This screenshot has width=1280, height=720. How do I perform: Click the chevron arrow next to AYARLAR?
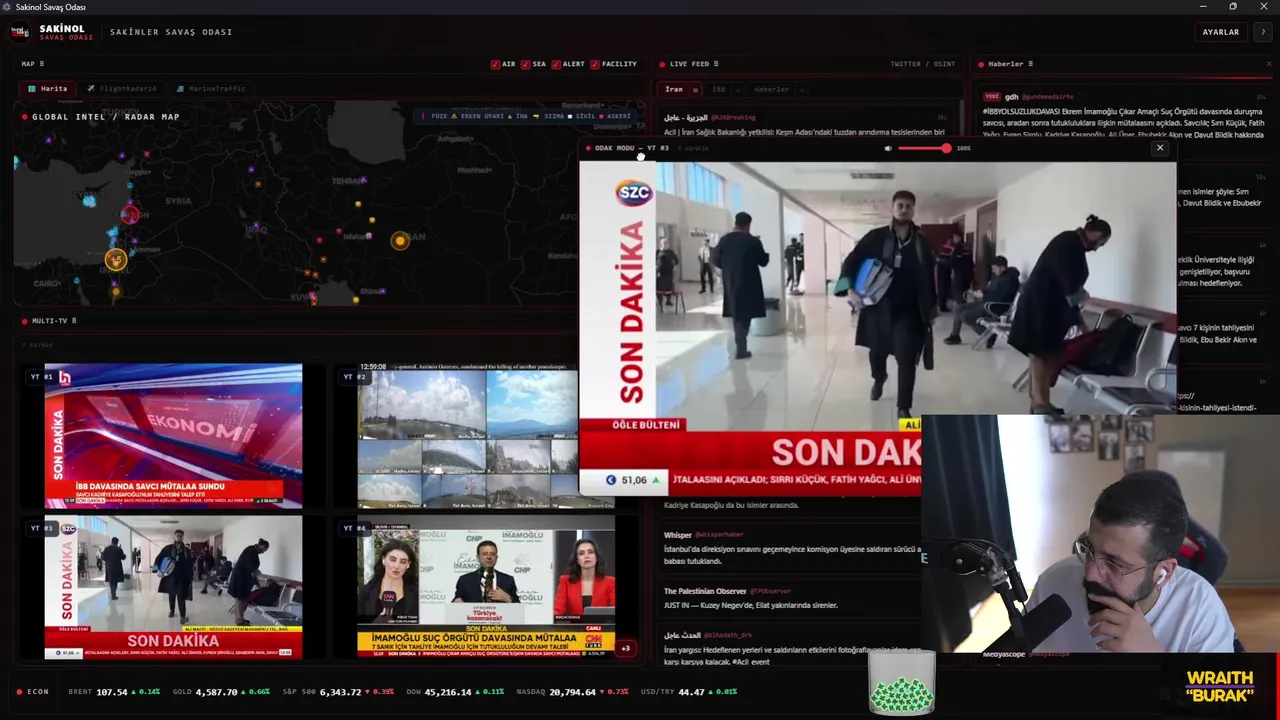click(1263, 32)
